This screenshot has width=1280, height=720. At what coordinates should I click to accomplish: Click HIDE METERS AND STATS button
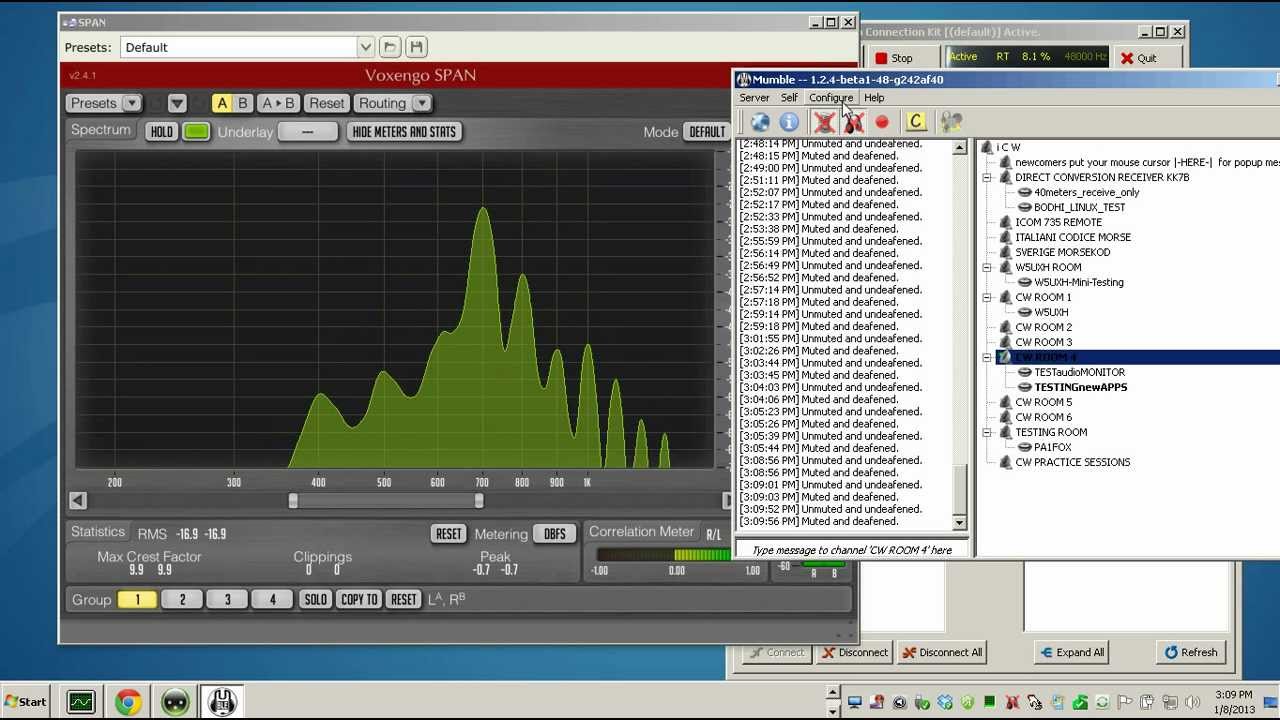[404, 132]
